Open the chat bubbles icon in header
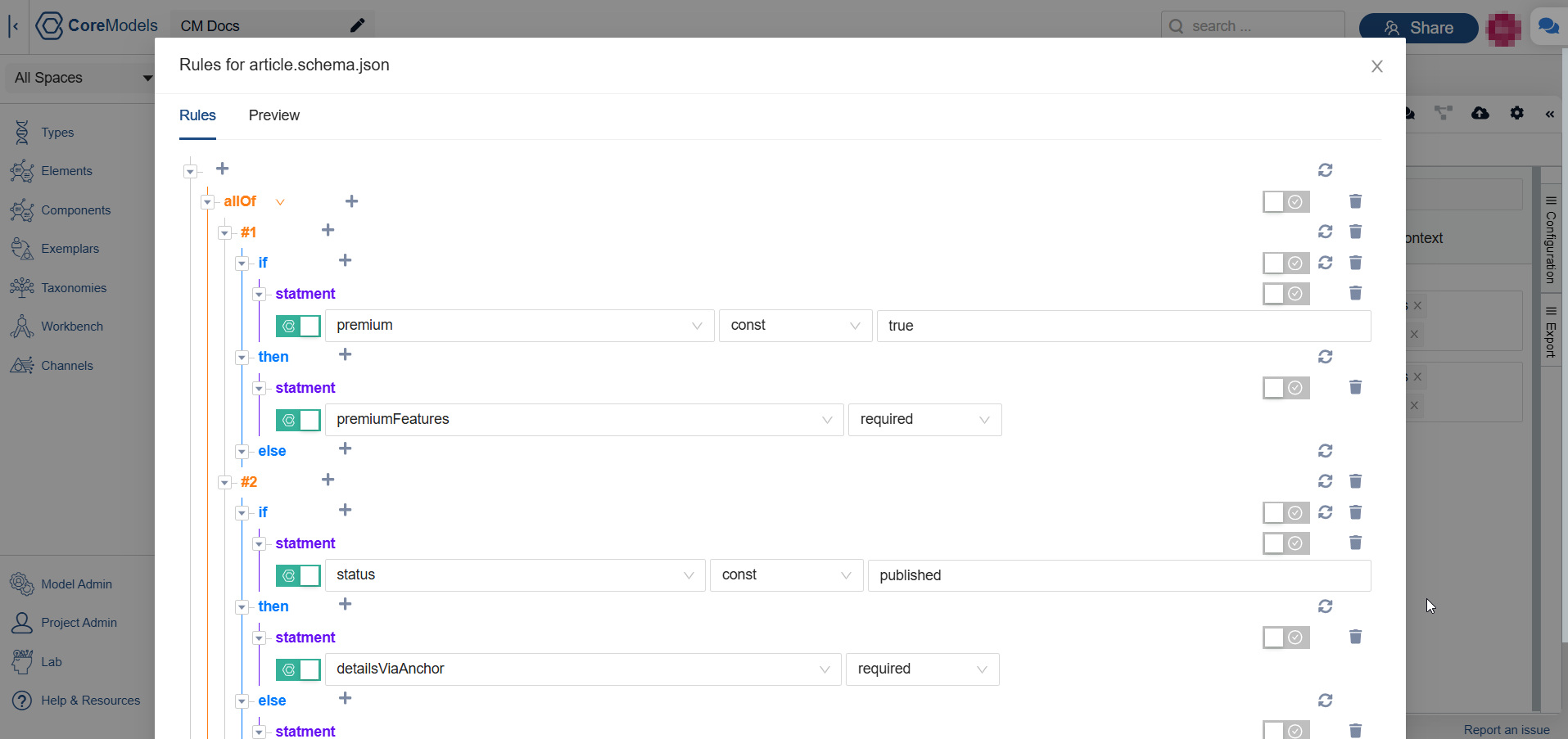This screenshot has width=1568, height=739. pos(1548,27)
